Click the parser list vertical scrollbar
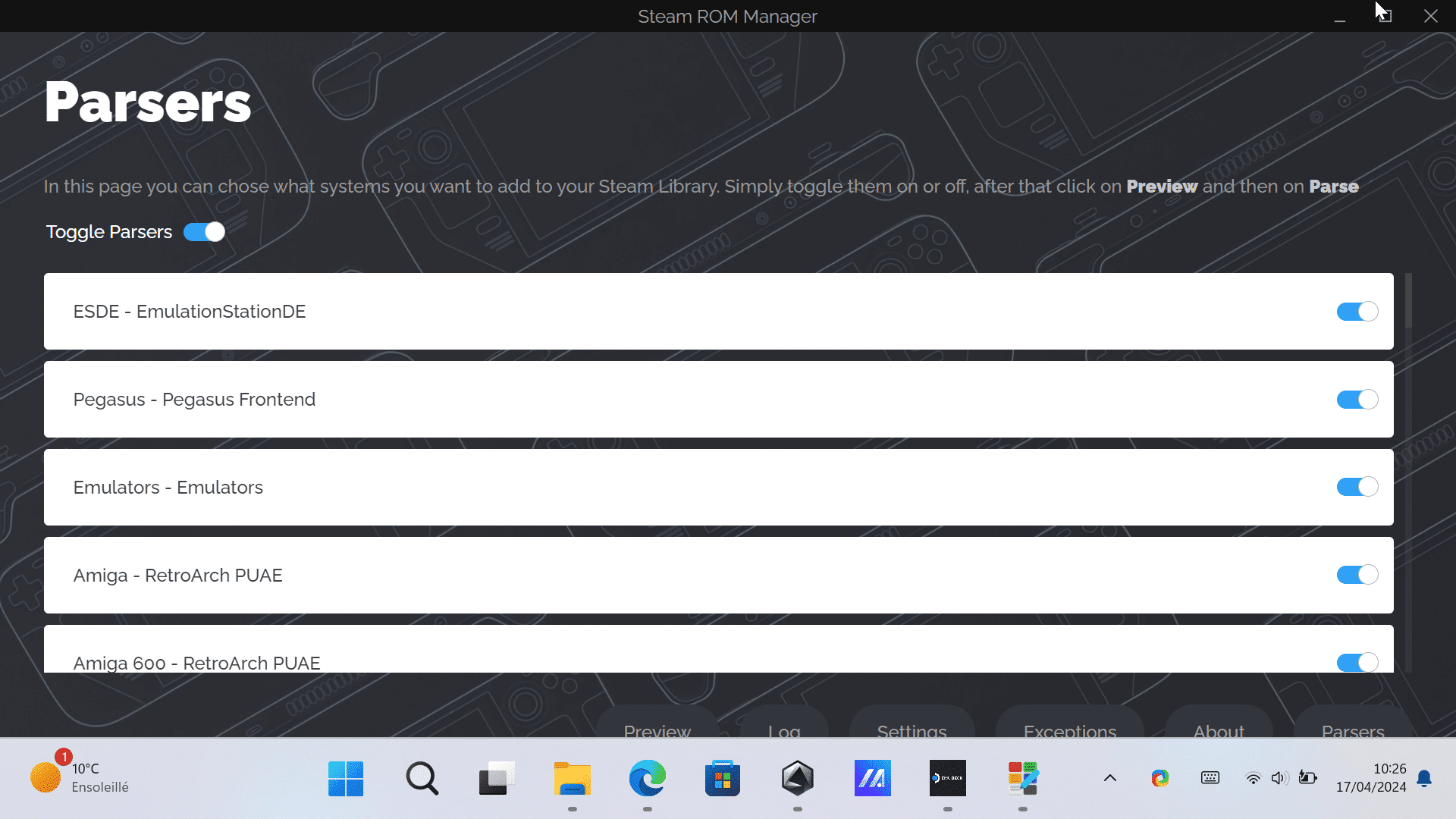The width and height of the screenshot is (1456, 819). pos(1408,301)
